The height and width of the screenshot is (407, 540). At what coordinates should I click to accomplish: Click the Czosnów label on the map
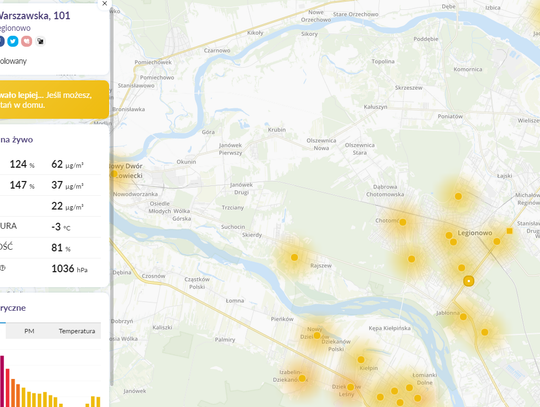click(154, 276)
